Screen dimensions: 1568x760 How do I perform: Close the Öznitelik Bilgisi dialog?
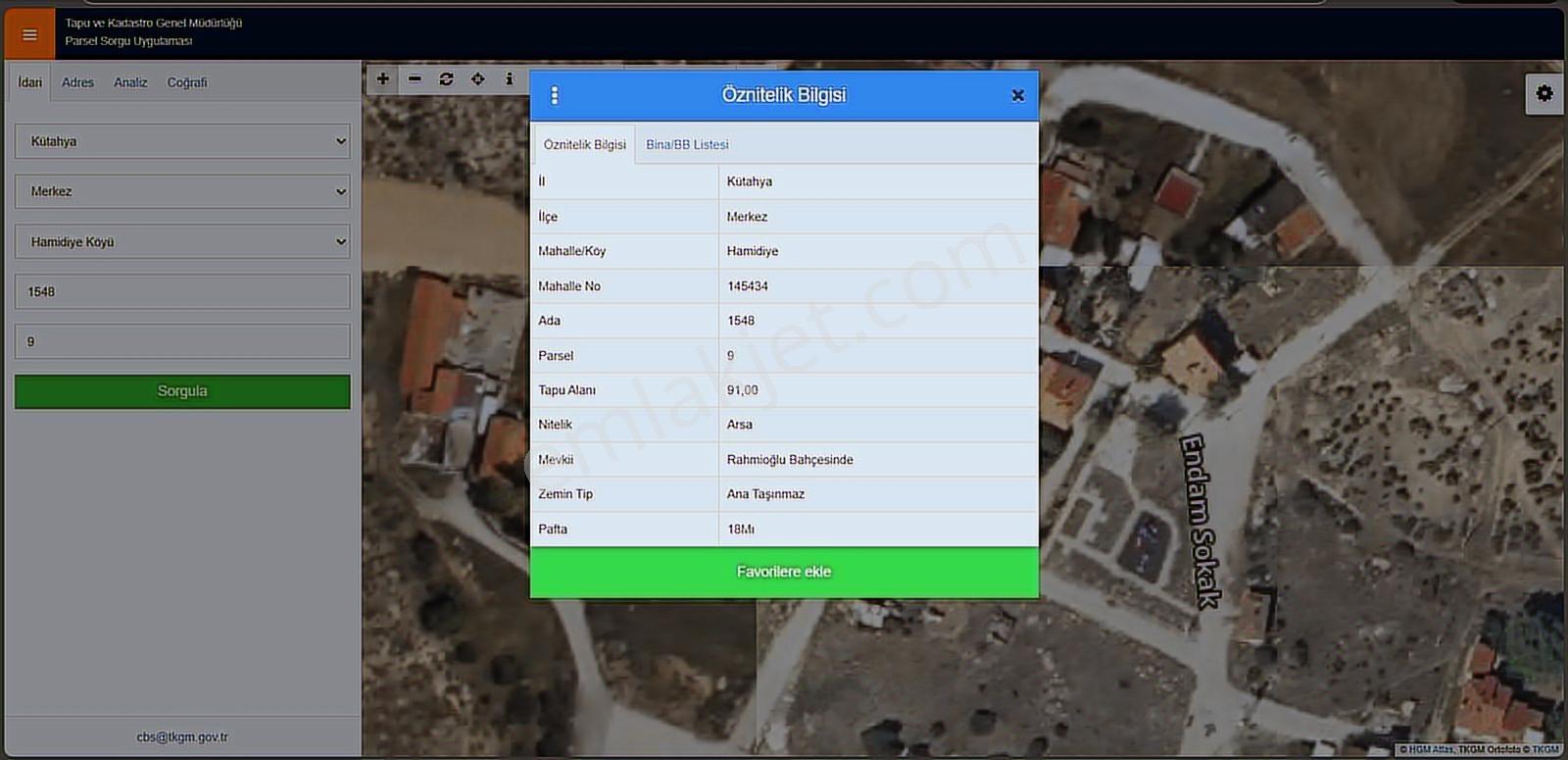(x=1017, y=95)
